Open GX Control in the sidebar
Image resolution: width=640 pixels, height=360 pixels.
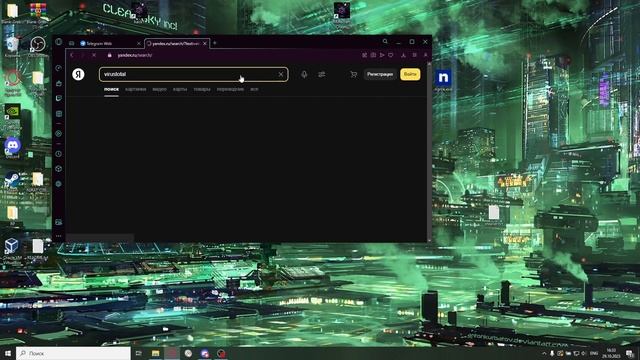tap(59, 68)
